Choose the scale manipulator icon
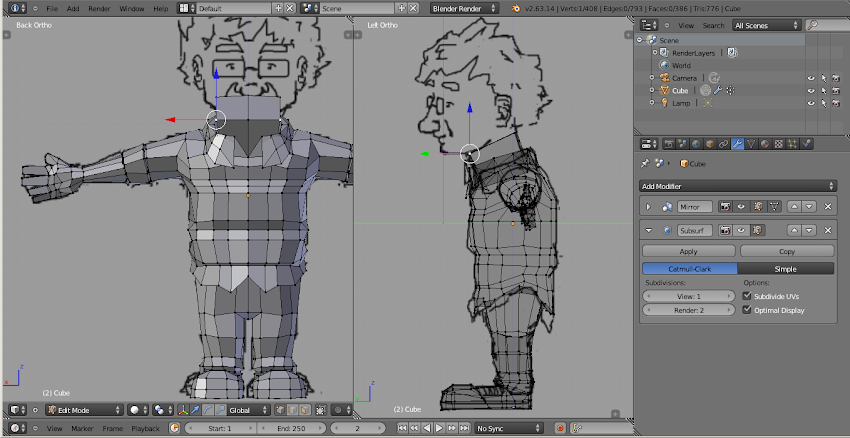 coord(221,410)
